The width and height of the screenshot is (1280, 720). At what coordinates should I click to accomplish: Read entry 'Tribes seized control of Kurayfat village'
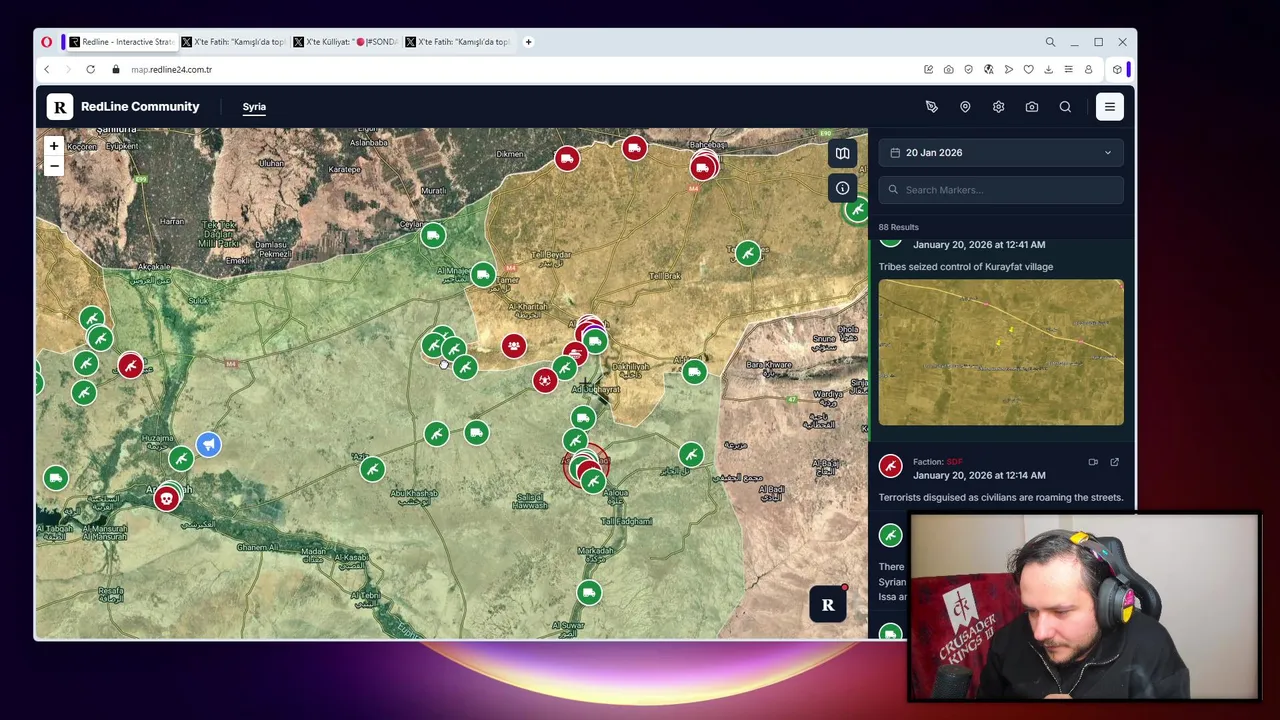tap(966, 267)
